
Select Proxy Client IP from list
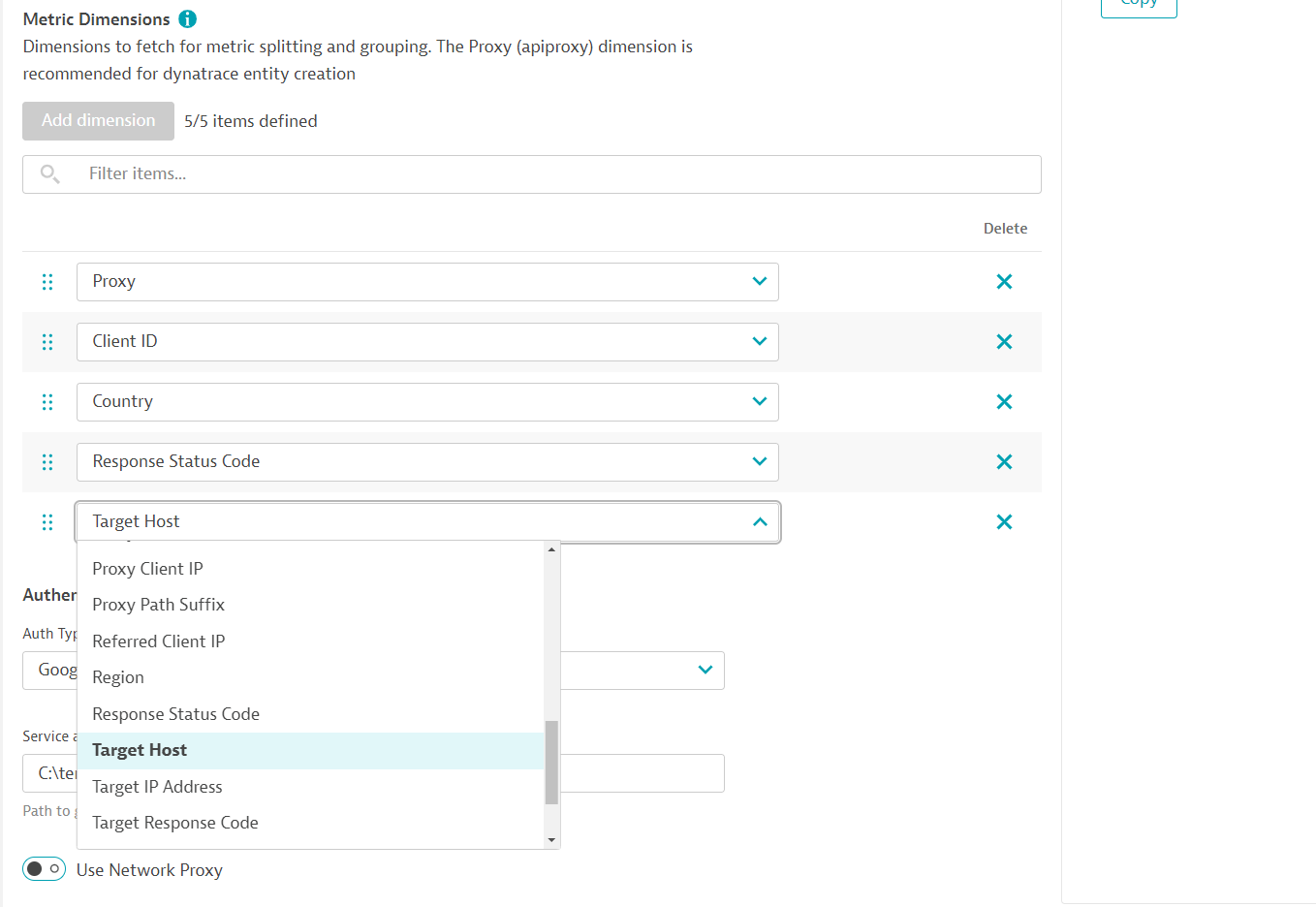311,569
